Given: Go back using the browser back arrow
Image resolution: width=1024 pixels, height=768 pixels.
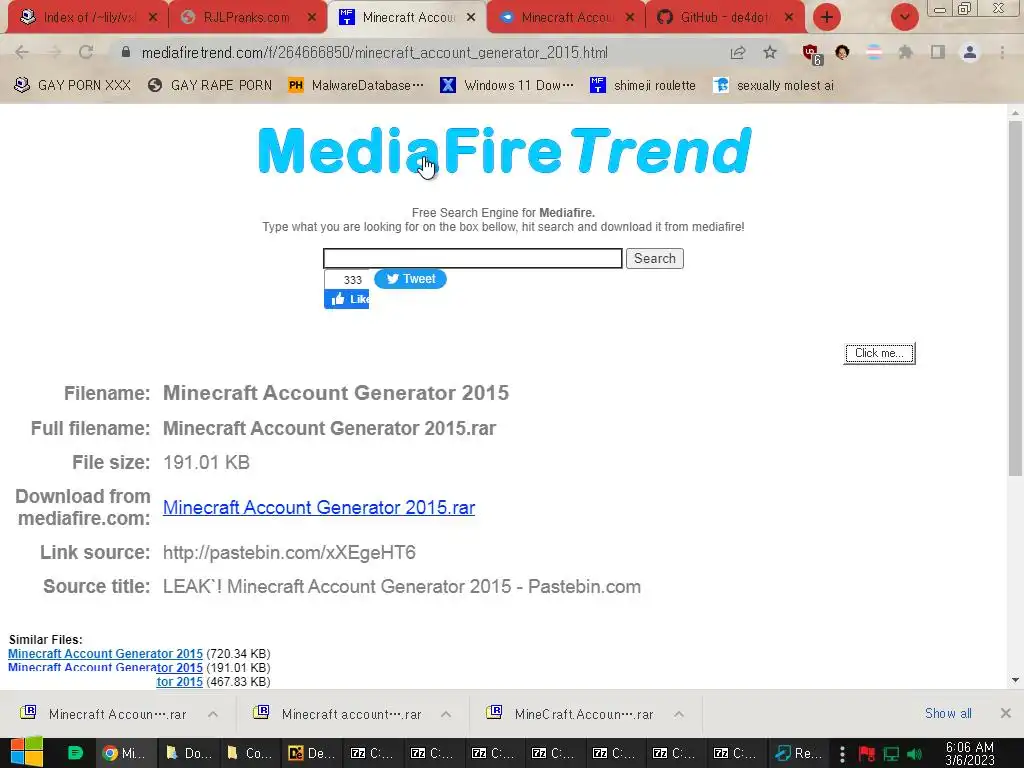Looking at the screenshot, I should (x=22, y=52).
